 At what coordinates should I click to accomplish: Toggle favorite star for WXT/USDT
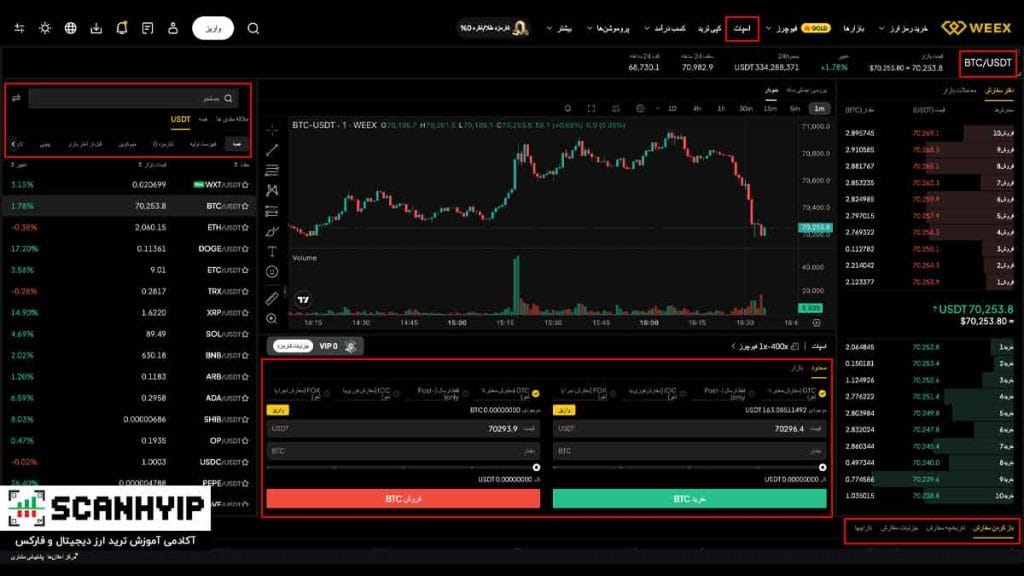tap(246, 185)
